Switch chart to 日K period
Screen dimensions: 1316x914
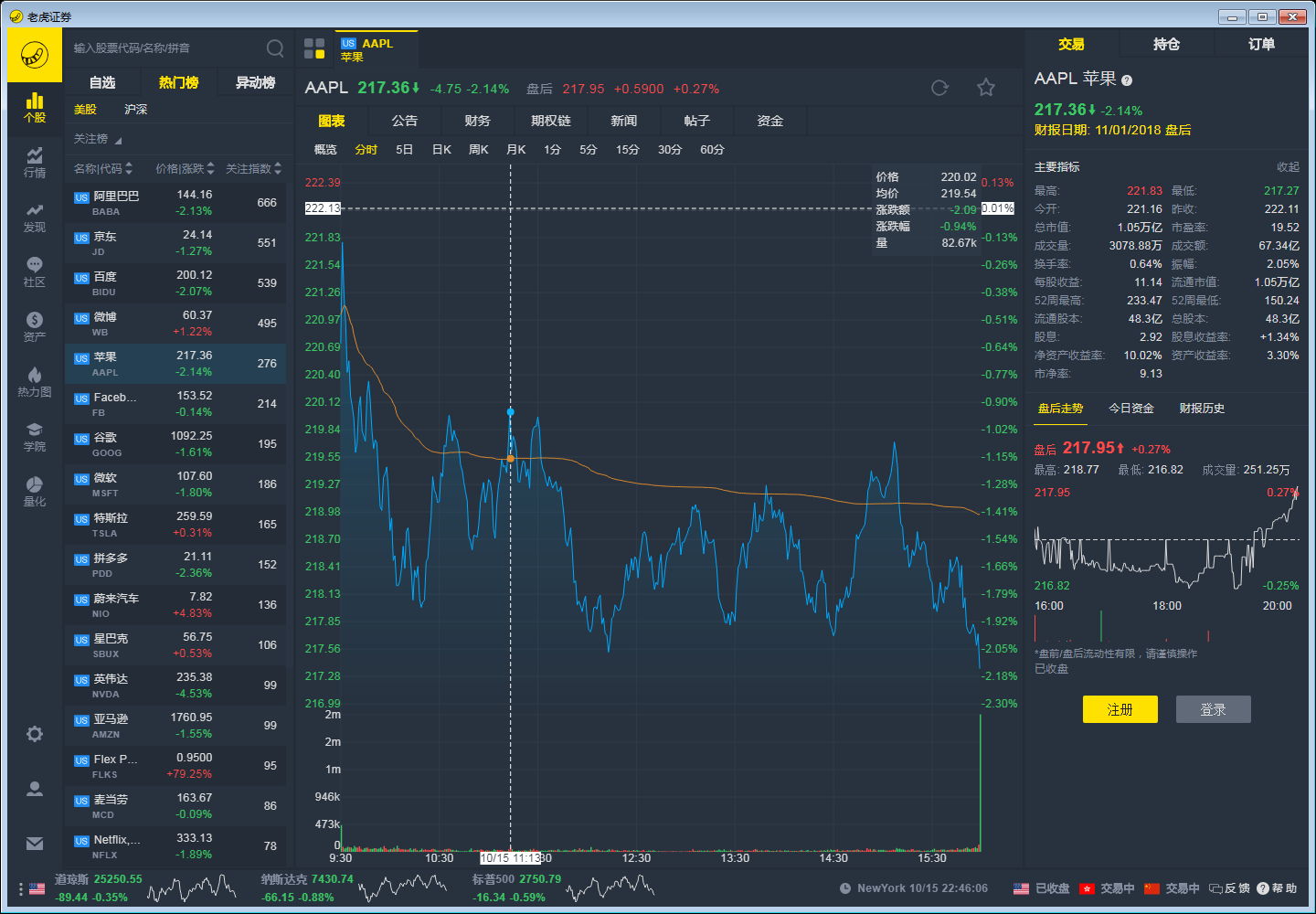coord(442,150)
